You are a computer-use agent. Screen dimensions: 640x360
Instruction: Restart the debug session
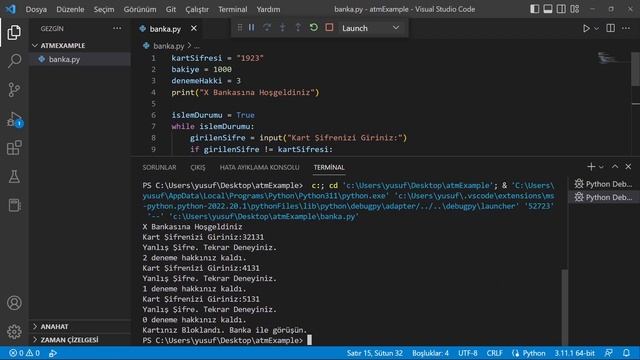(313, 28)
